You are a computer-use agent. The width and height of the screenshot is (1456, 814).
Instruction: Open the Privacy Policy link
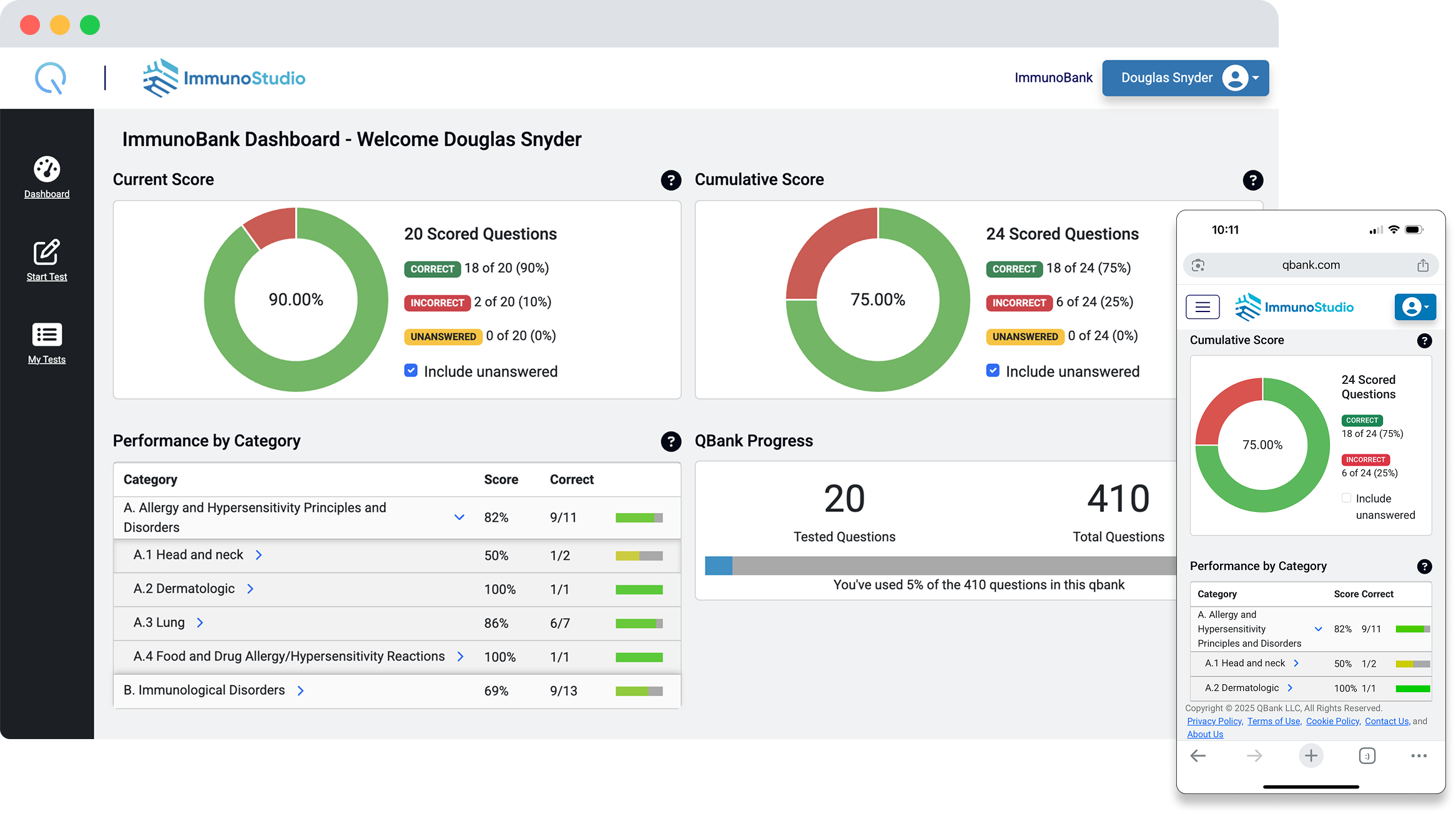[1214, 721]
